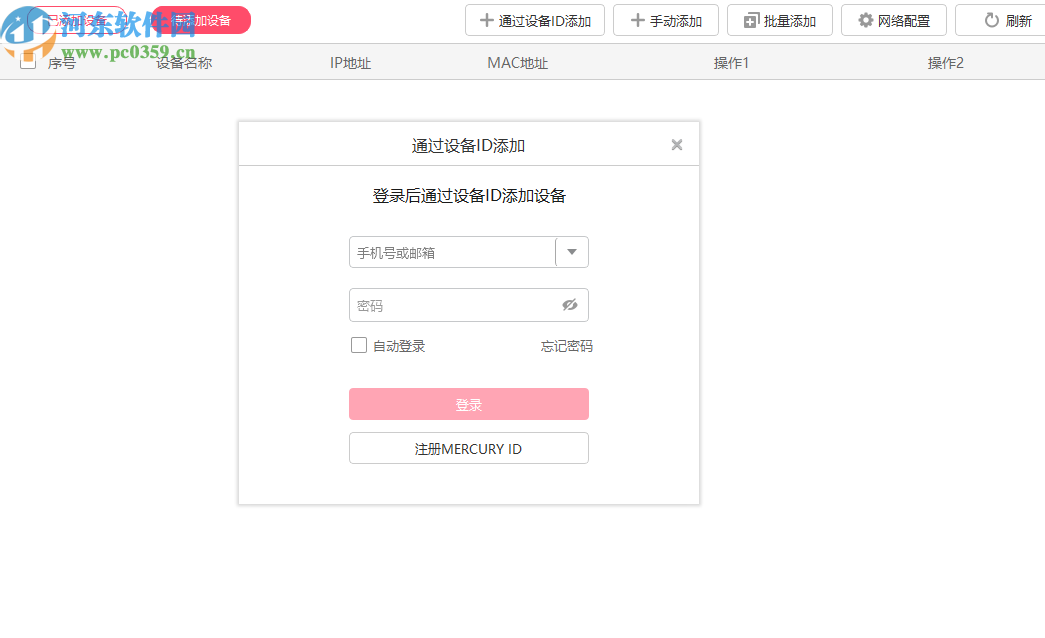Open the 忘记密码 link
Image resolution: width=1045 pixels, height=638 pixels.
click(566, 345)
